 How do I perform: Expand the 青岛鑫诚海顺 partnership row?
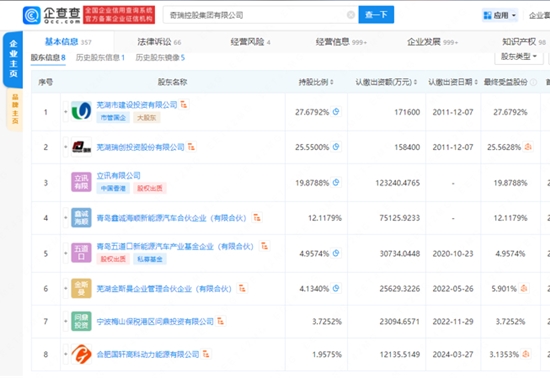[66, 218]
